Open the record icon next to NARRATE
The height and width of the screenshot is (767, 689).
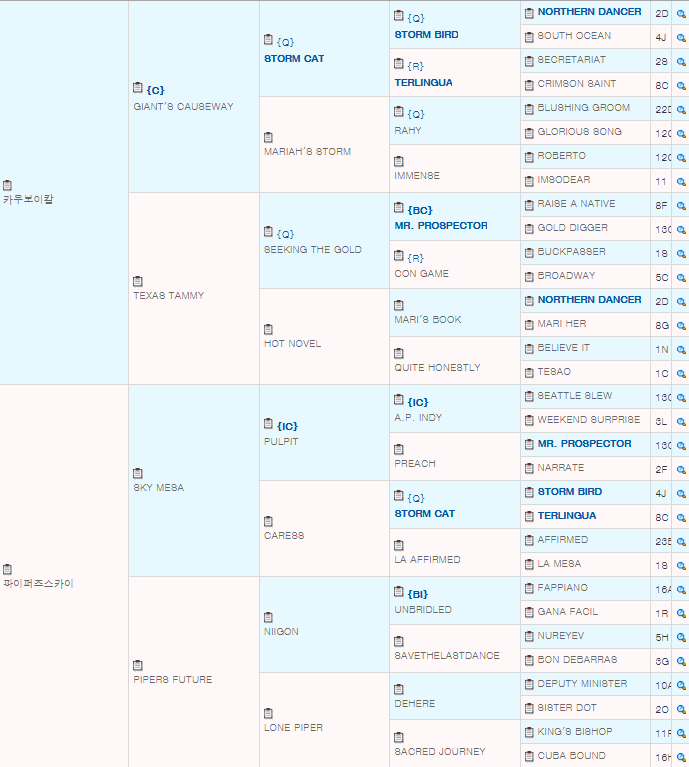pos(529,469)
